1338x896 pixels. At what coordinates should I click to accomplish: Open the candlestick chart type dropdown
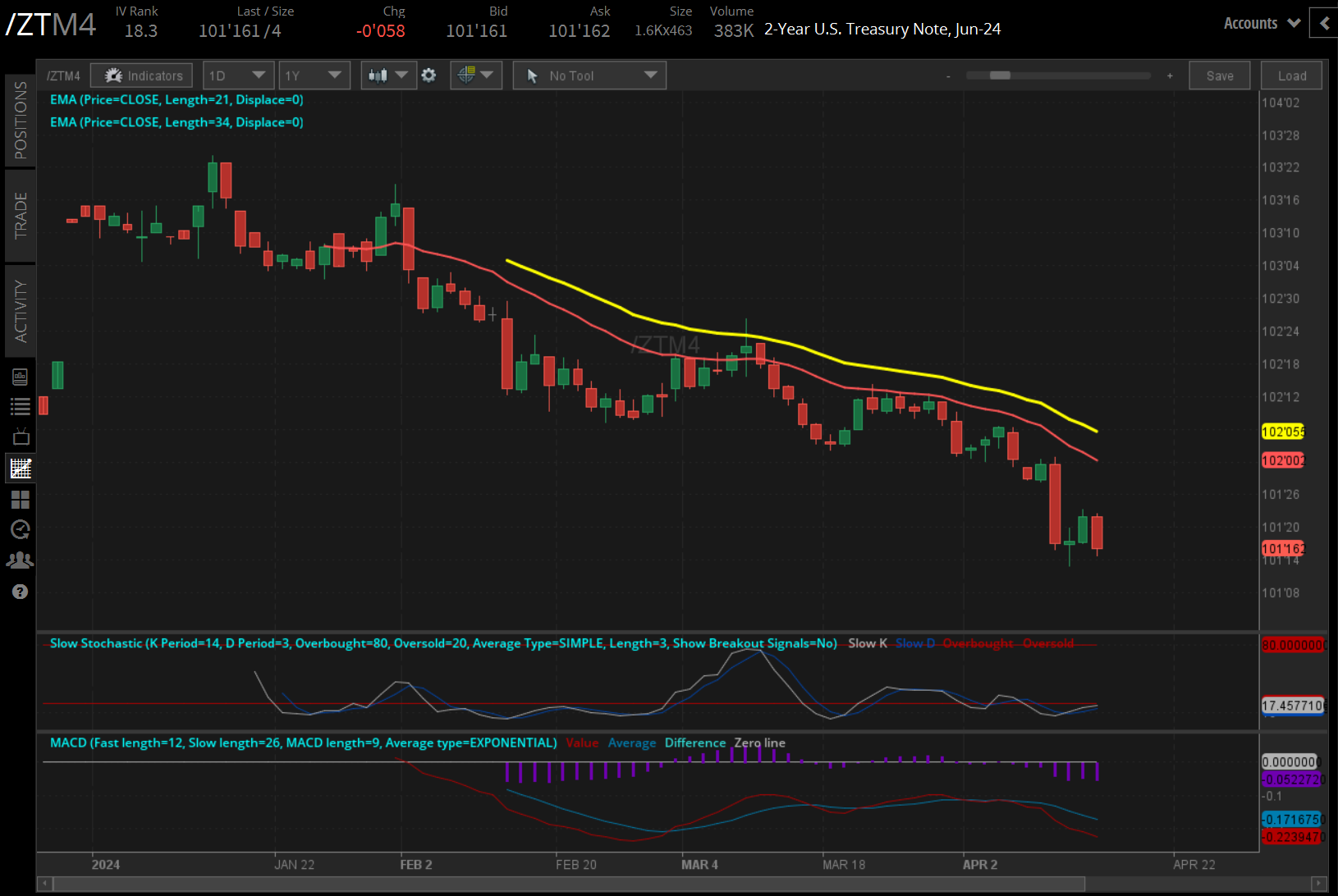(x=388, y=75)
